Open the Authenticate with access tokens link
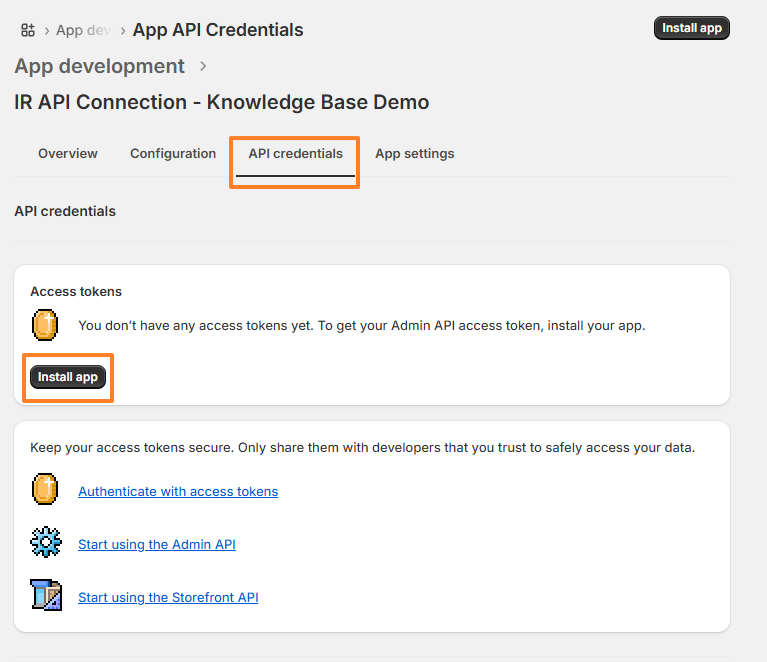The width and height of the screenshot is (767, 662). point(178,491)
